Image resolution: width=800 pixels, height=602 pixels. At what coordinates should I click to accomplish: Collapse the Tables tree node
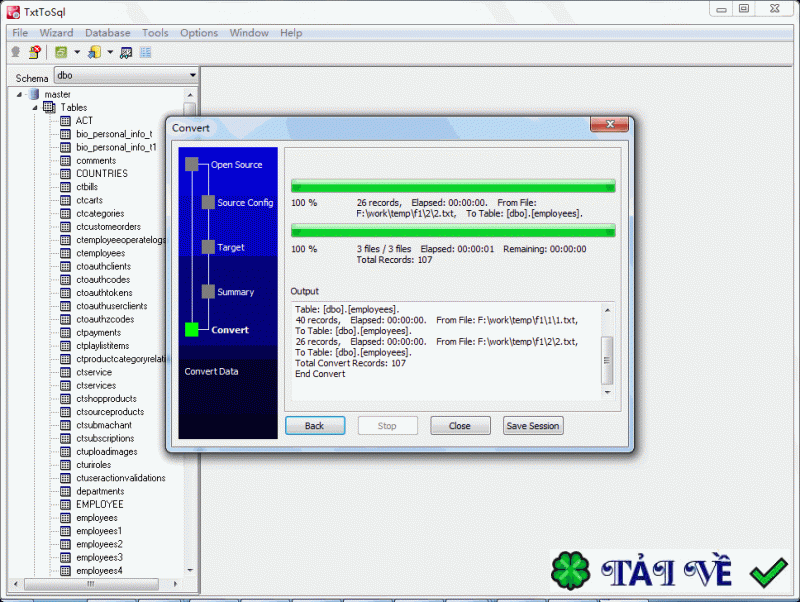pos(33,107)
